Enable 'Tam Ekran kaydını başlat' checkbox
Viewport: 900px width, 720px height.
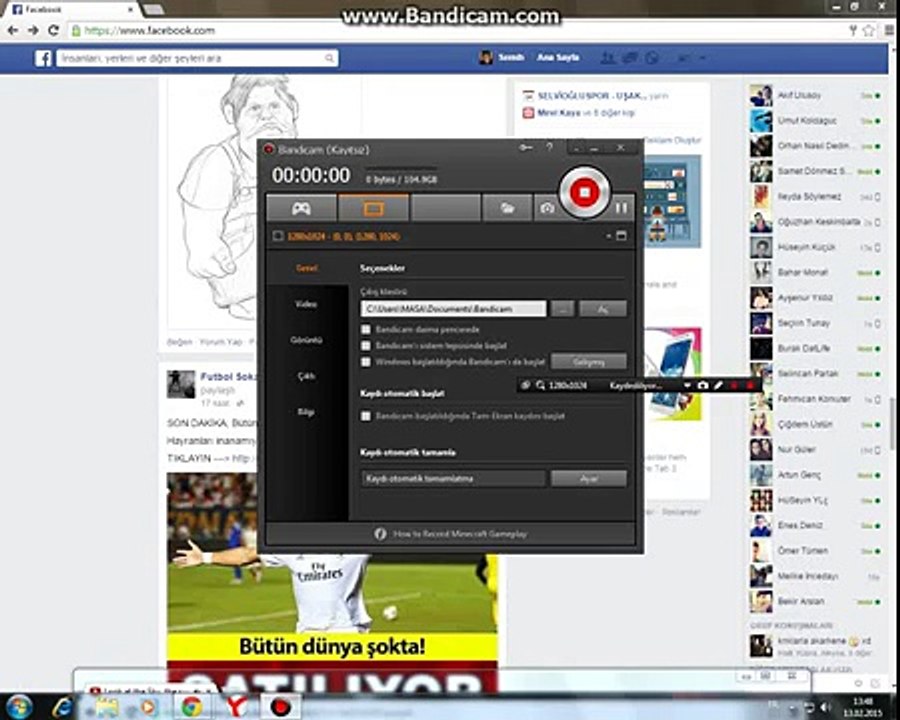[366, 416]
